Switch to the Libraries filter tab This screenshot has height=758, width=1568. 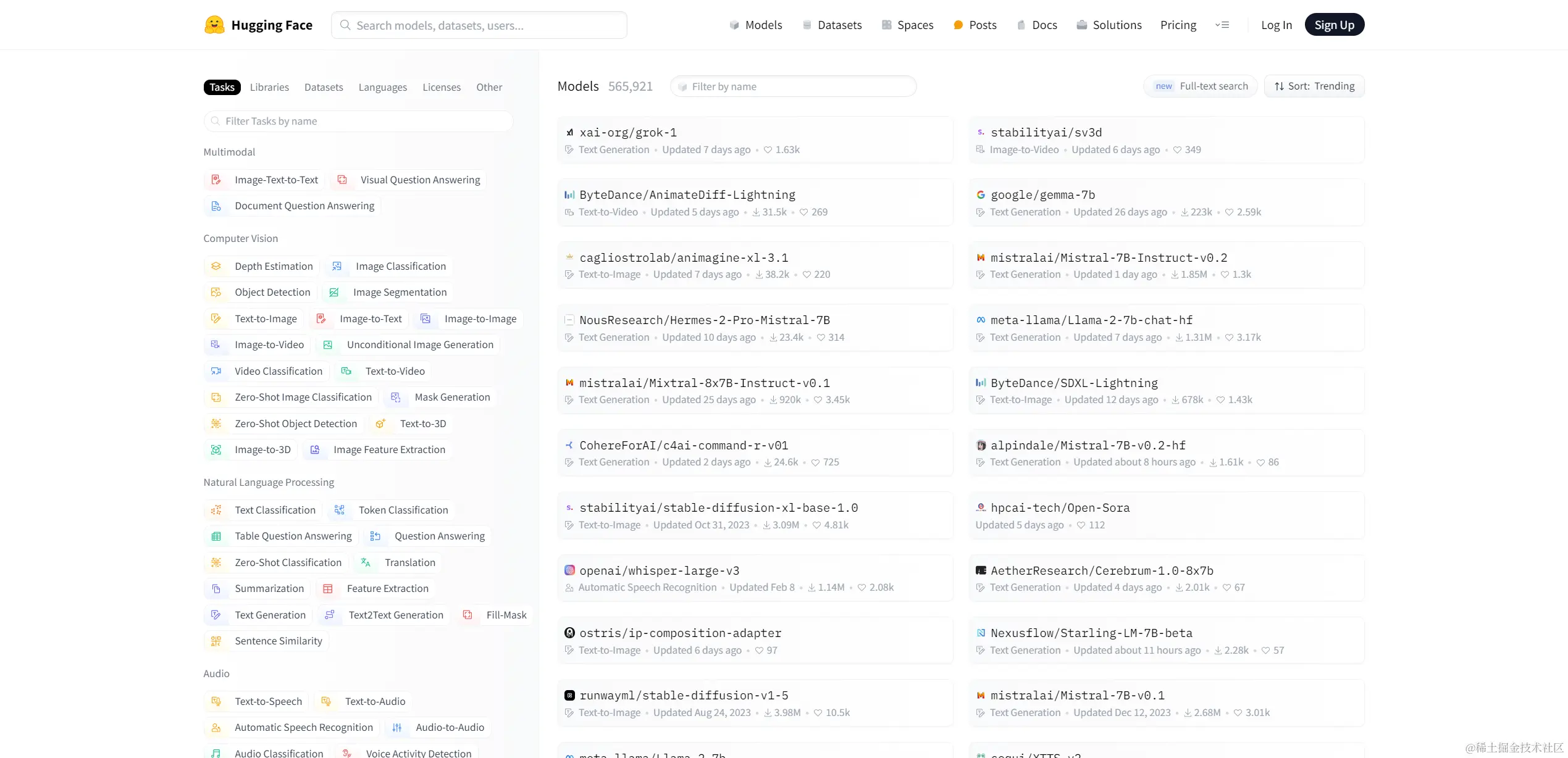pos(269,87)
